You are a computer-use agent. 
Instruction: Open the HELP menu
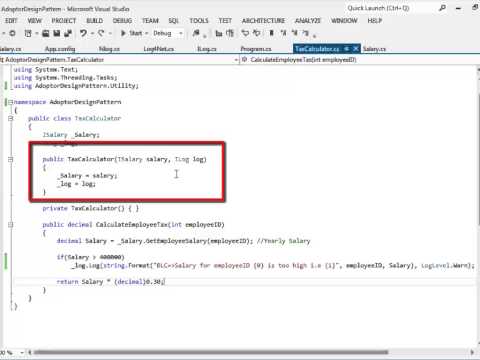375,21
